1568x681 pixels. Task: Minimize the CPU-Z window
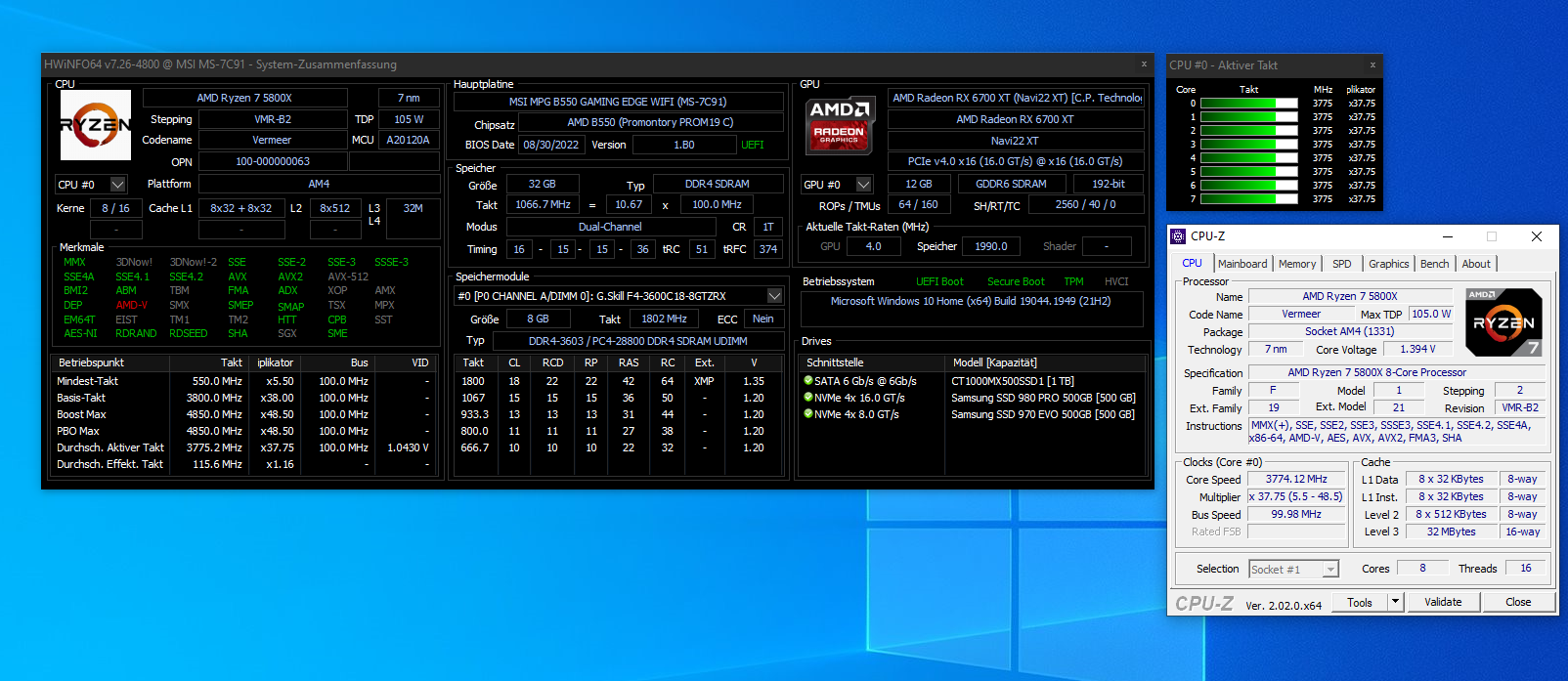point(1447,236)
